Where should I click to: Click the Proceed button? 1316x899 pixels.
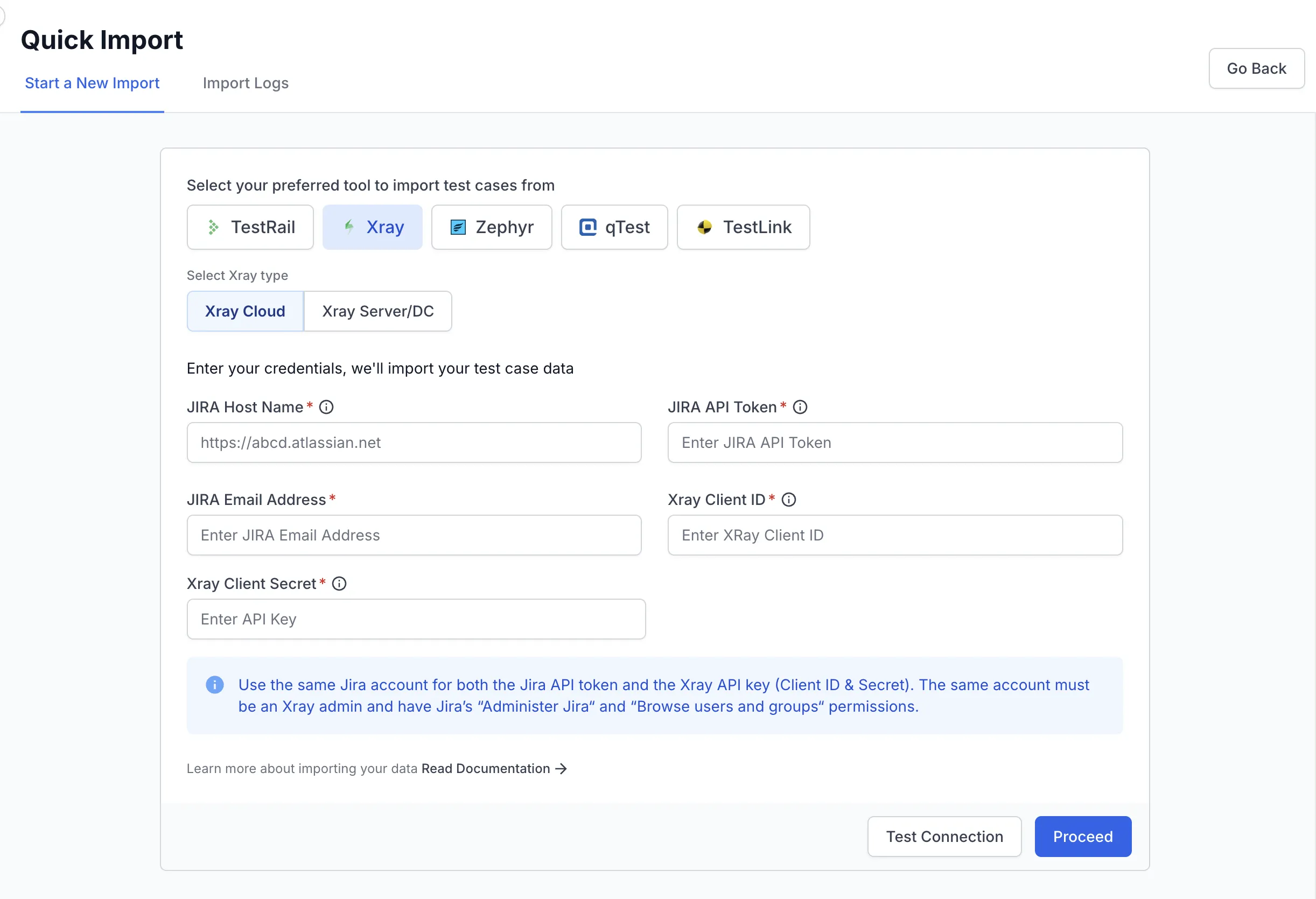pos(1083,837)
